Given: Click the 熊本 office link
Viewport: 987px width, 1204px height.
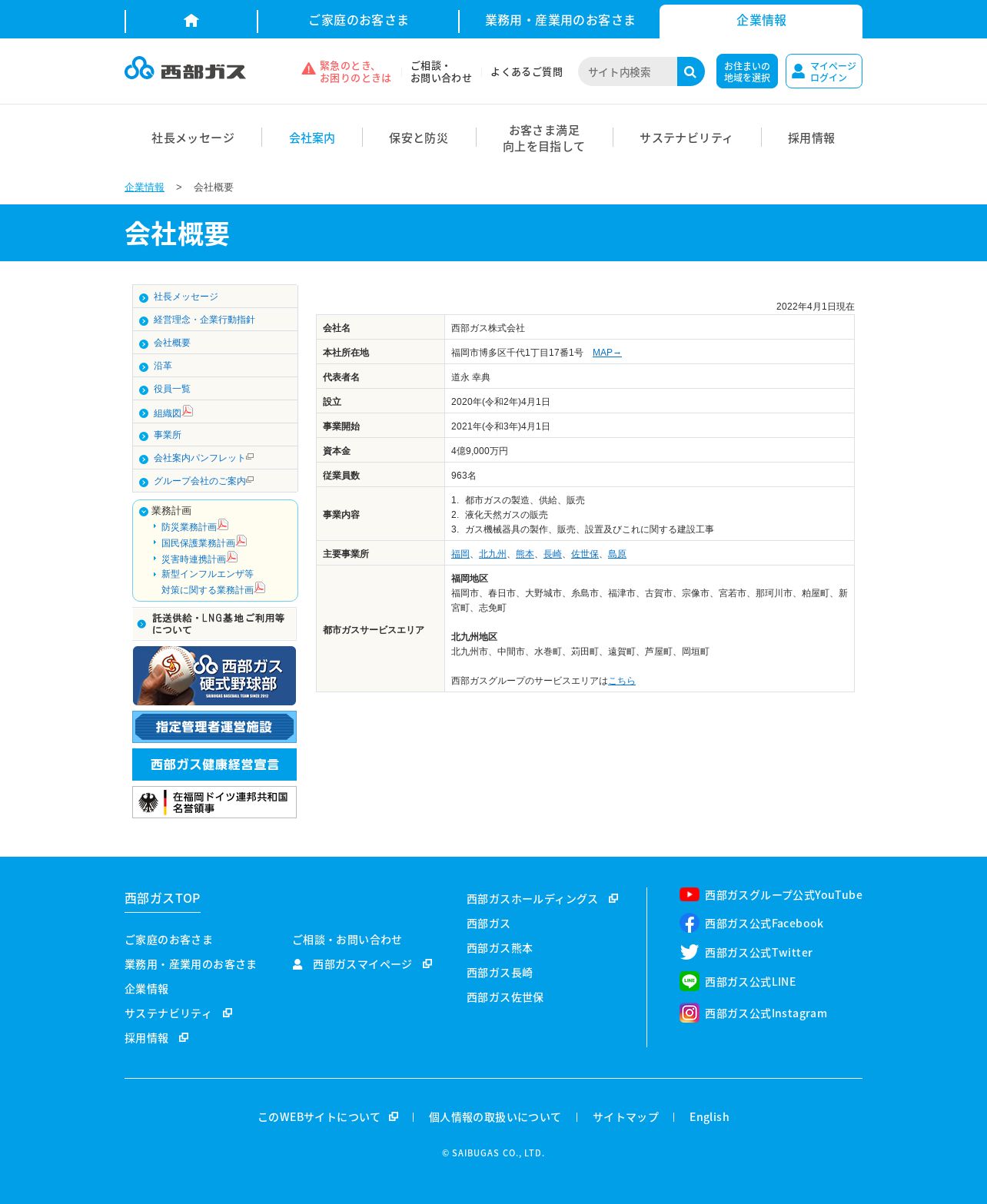Looking at the screenshot, I should [525, 554].
